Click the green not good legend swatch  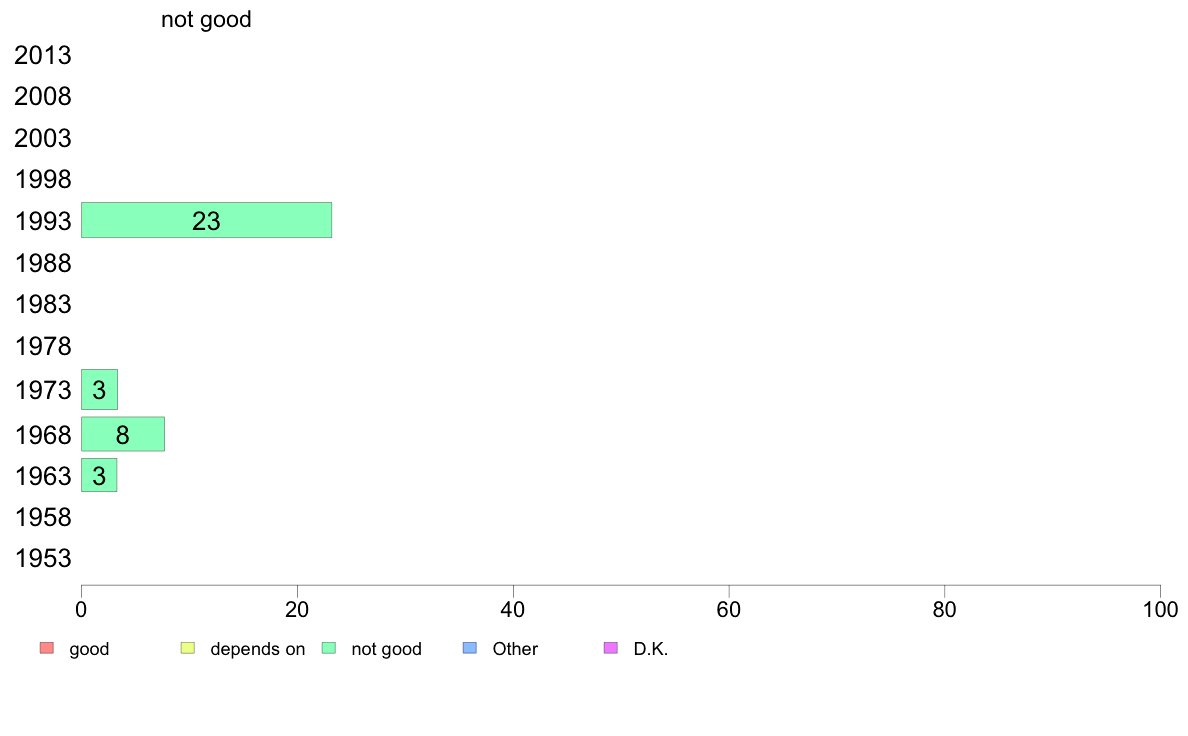(x=329, y=648)
